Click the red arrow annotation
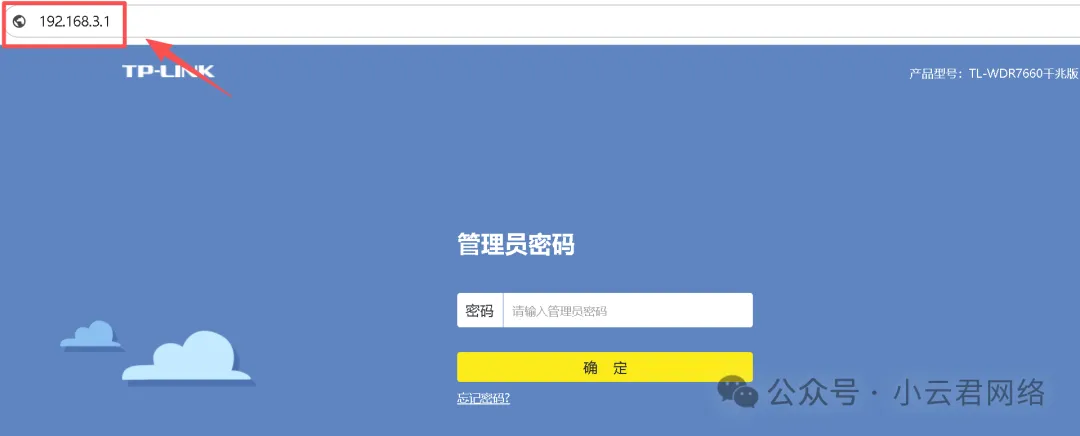The height and width of the screenshot is (436, 1080). pos(188,66)
